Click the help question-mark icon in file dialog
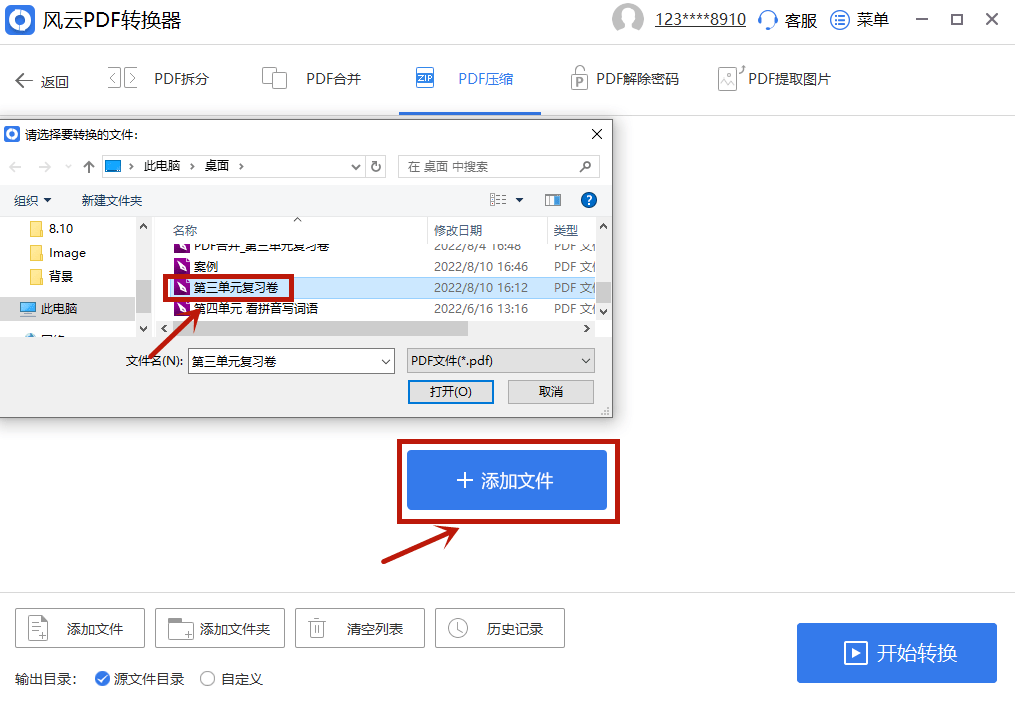The height and width of the screenshot is (710, 1015). tap(589, 200)
